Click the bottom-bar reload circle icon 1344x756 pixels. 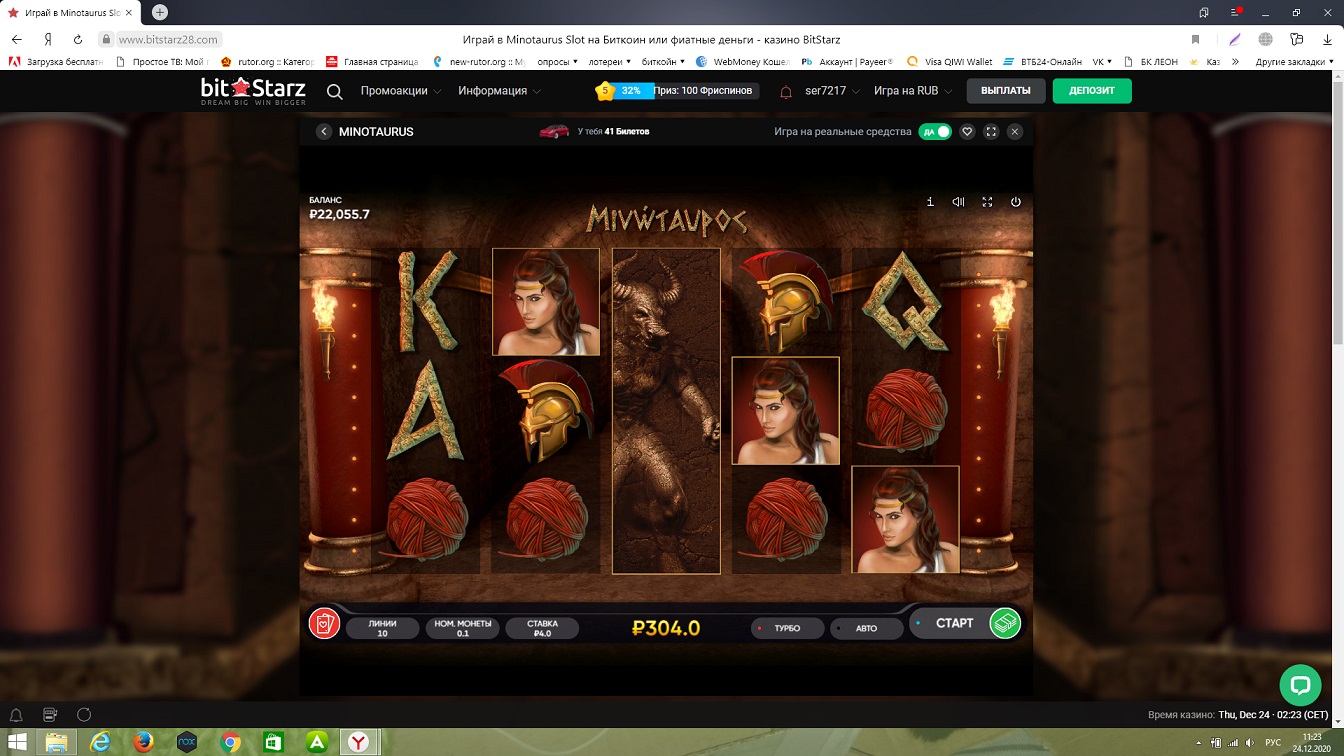point(84,715)
